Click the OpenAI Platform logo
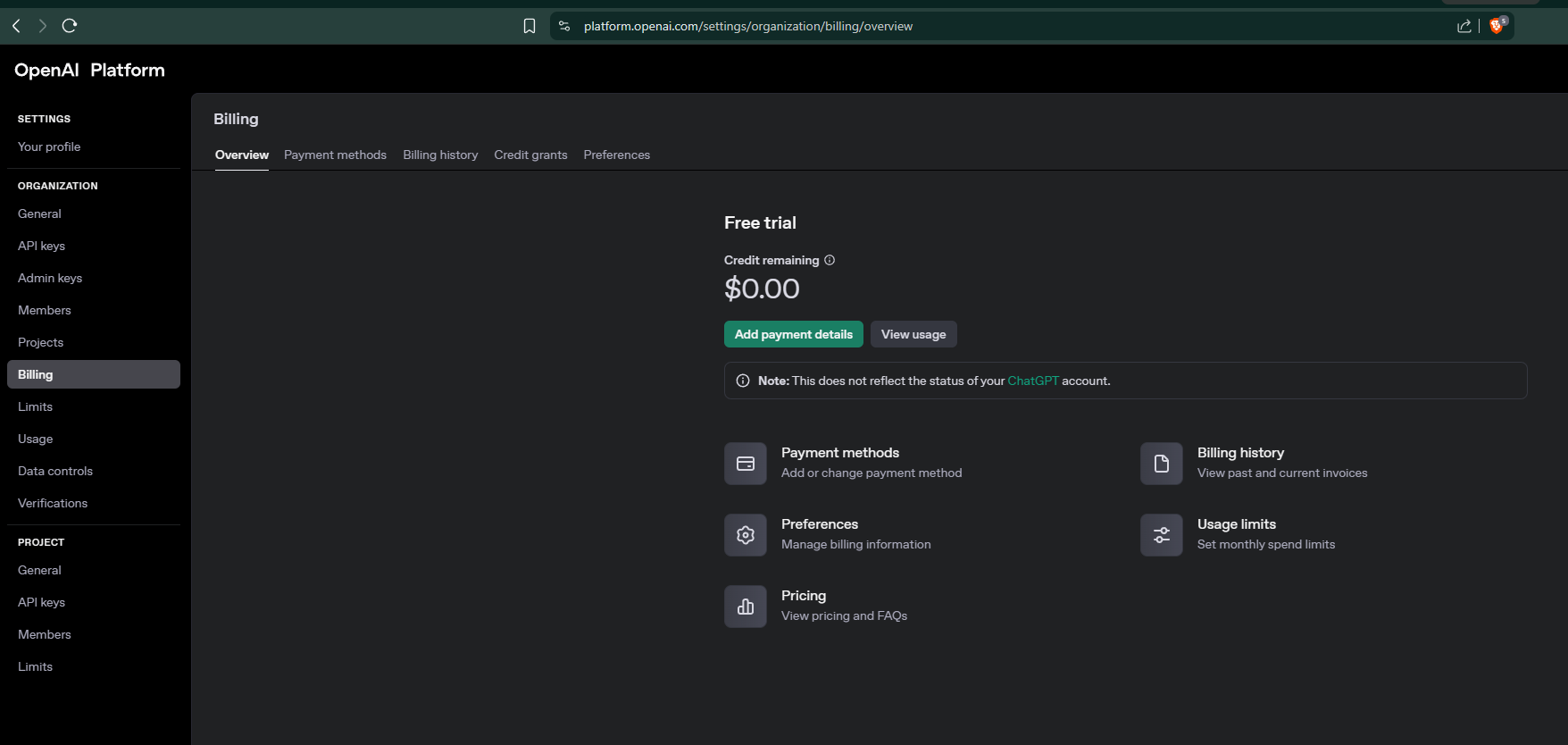 (89, 70)
